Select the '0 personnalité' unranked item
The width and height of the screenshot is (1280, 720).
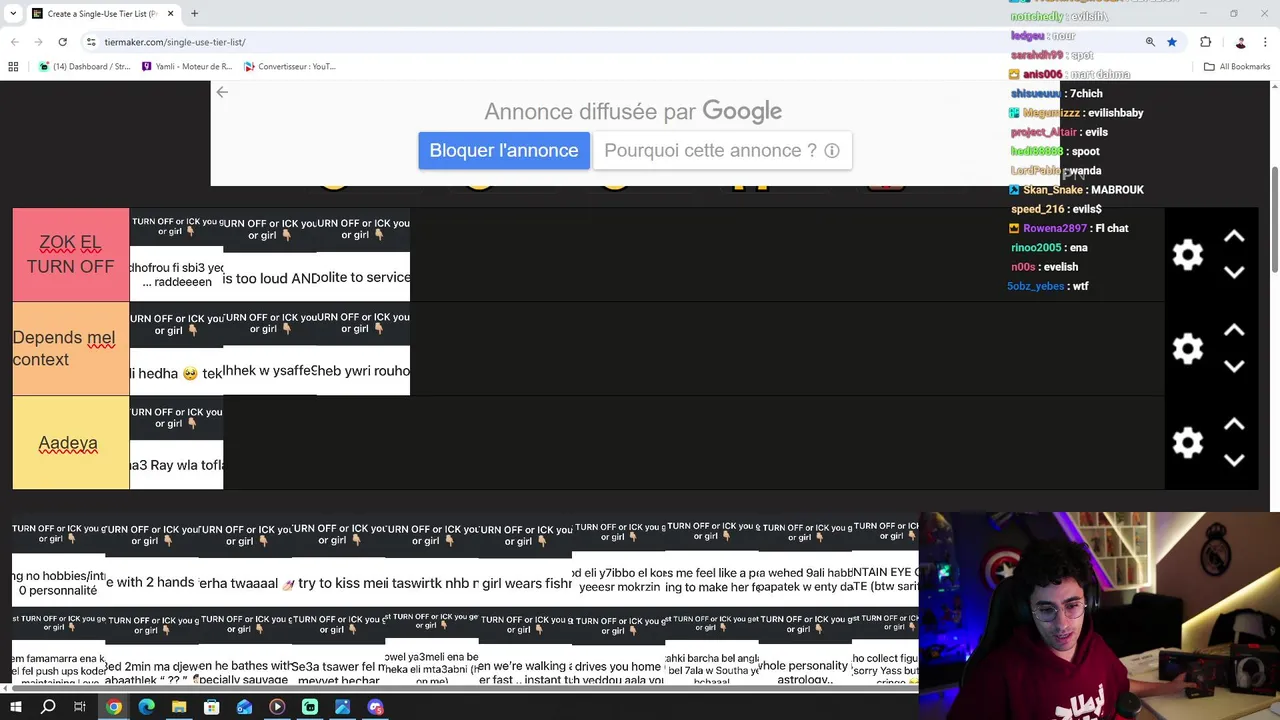[58, 561]
